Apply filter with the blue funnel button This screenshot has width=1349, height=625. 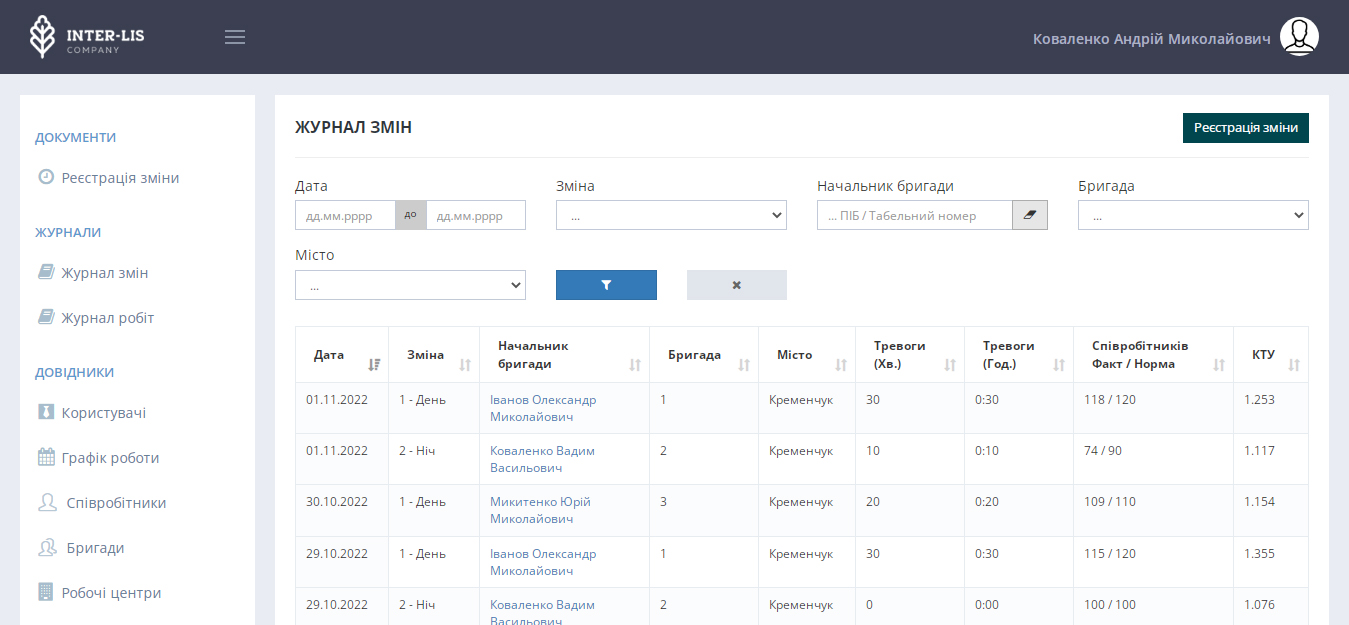[606, 285]
